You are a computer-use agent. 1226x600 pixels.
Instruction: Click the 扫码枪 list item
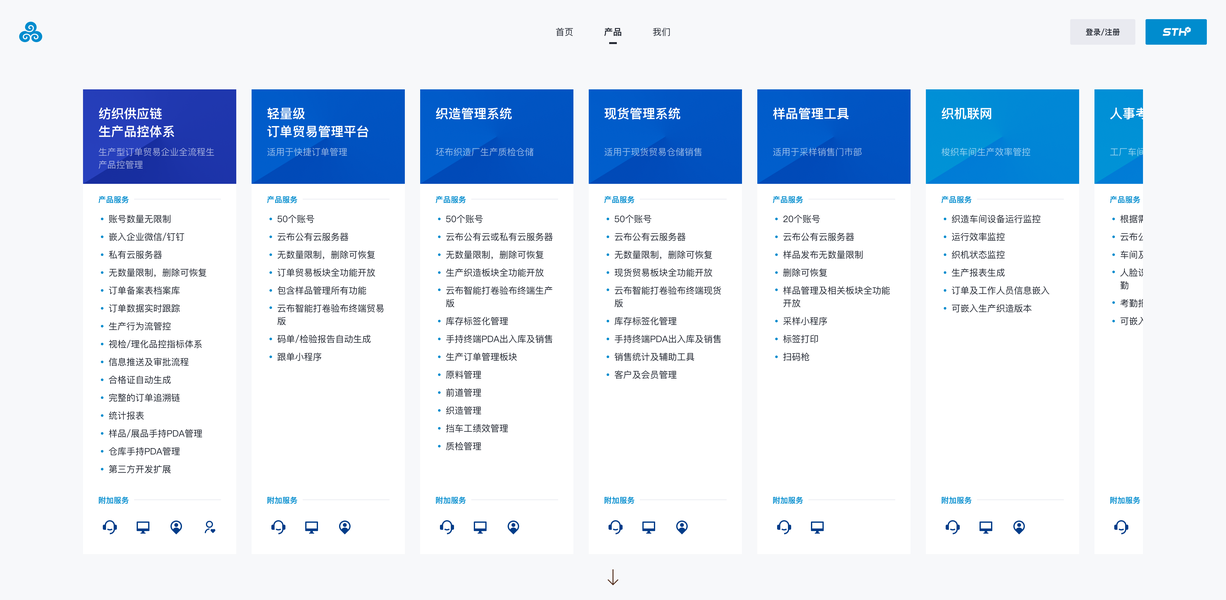(x=796, y=357)
